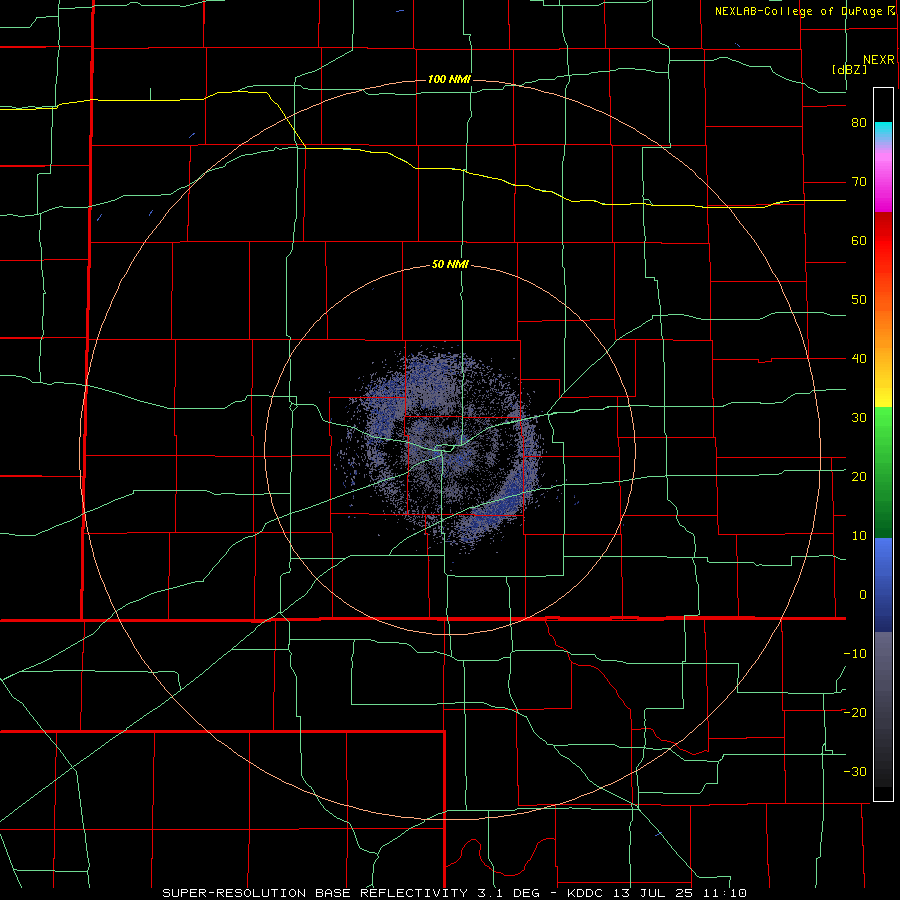Click the 40 value on the dBZ scale

tap(859, 359)
